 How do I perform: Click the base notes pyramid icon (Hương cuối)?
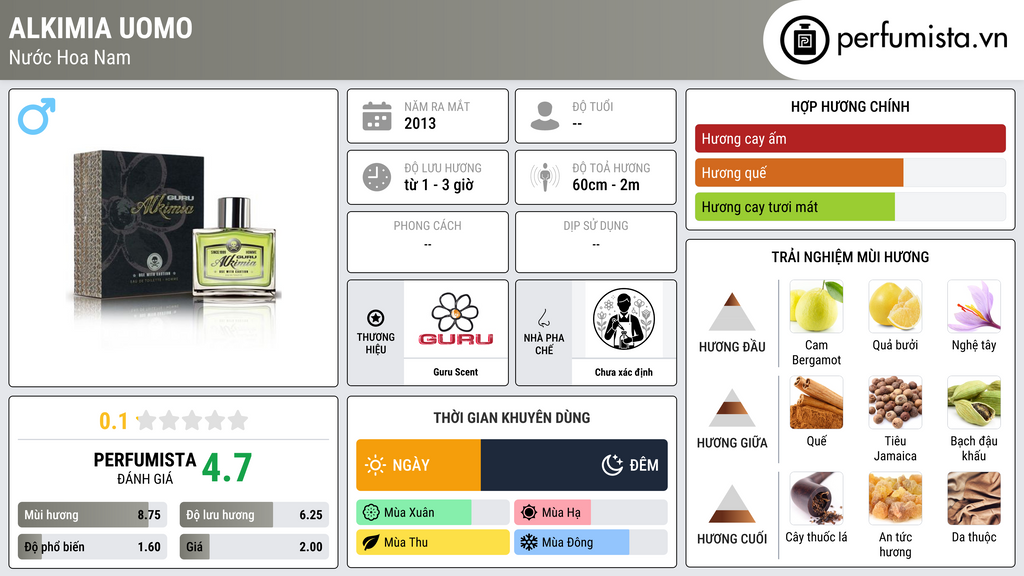[732, 504]
